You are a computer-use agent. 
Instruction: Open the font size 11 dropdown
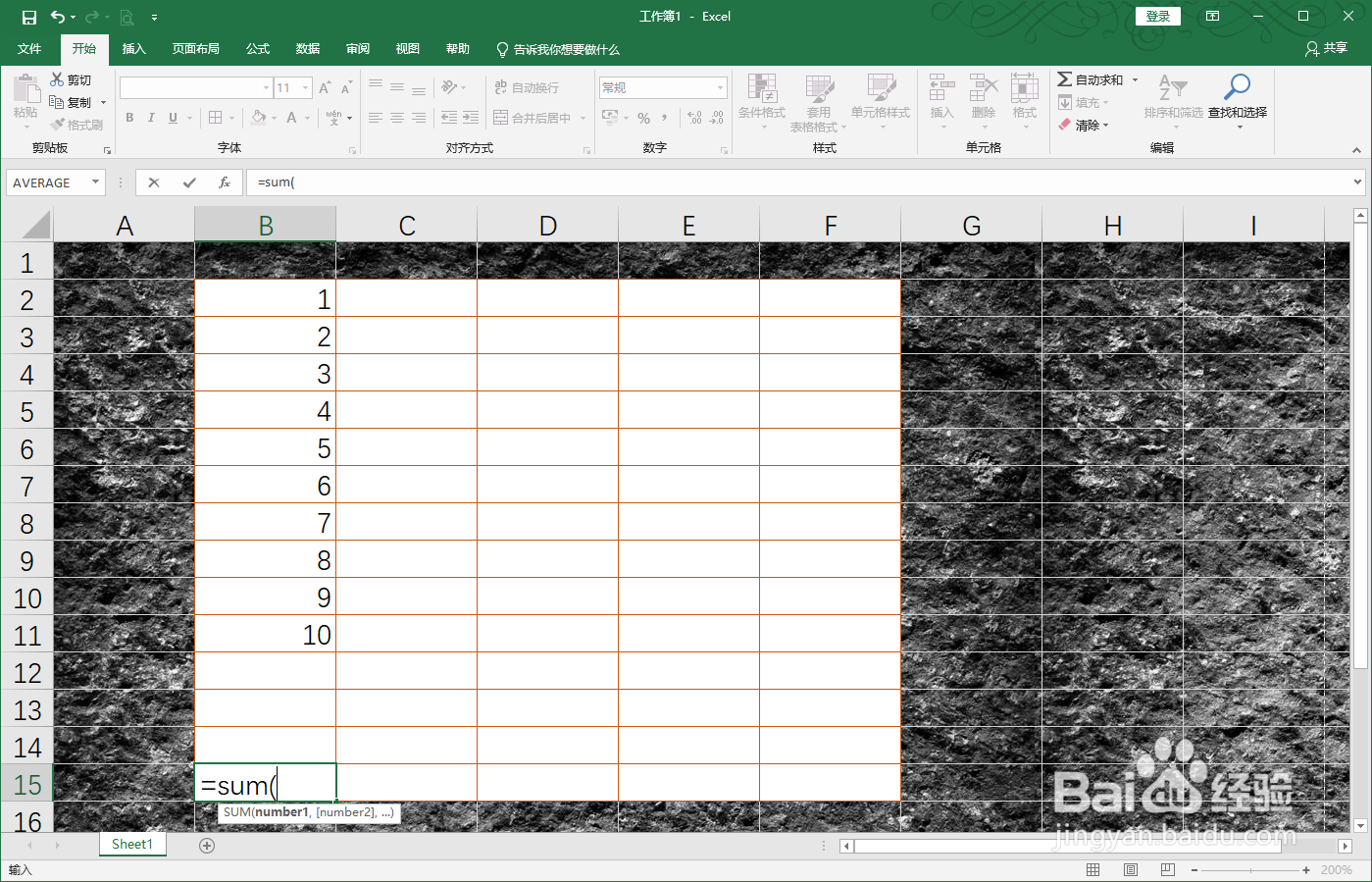click(x=306, y=88)
